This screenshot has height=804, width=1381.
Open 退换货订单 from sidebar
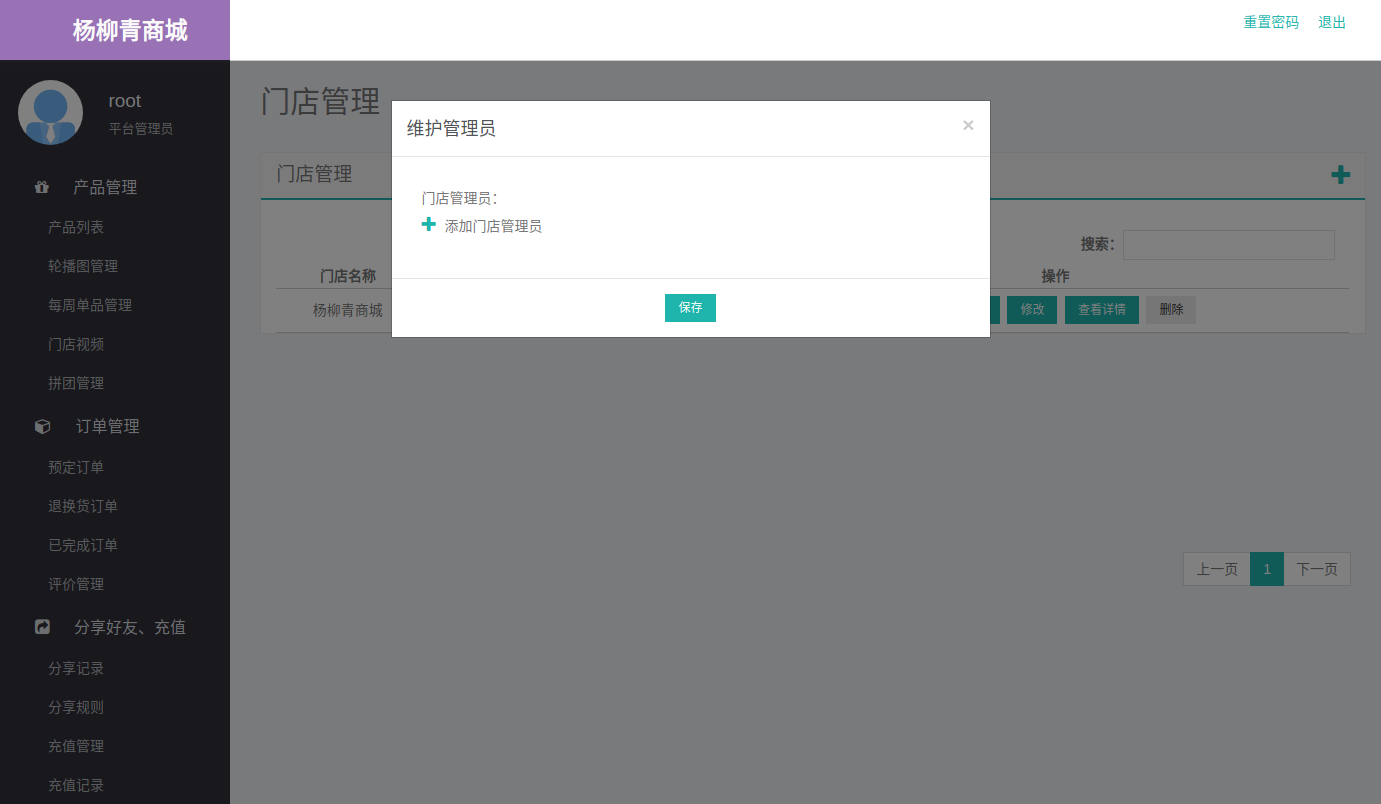pyautogui.click(x=83, y=506)
